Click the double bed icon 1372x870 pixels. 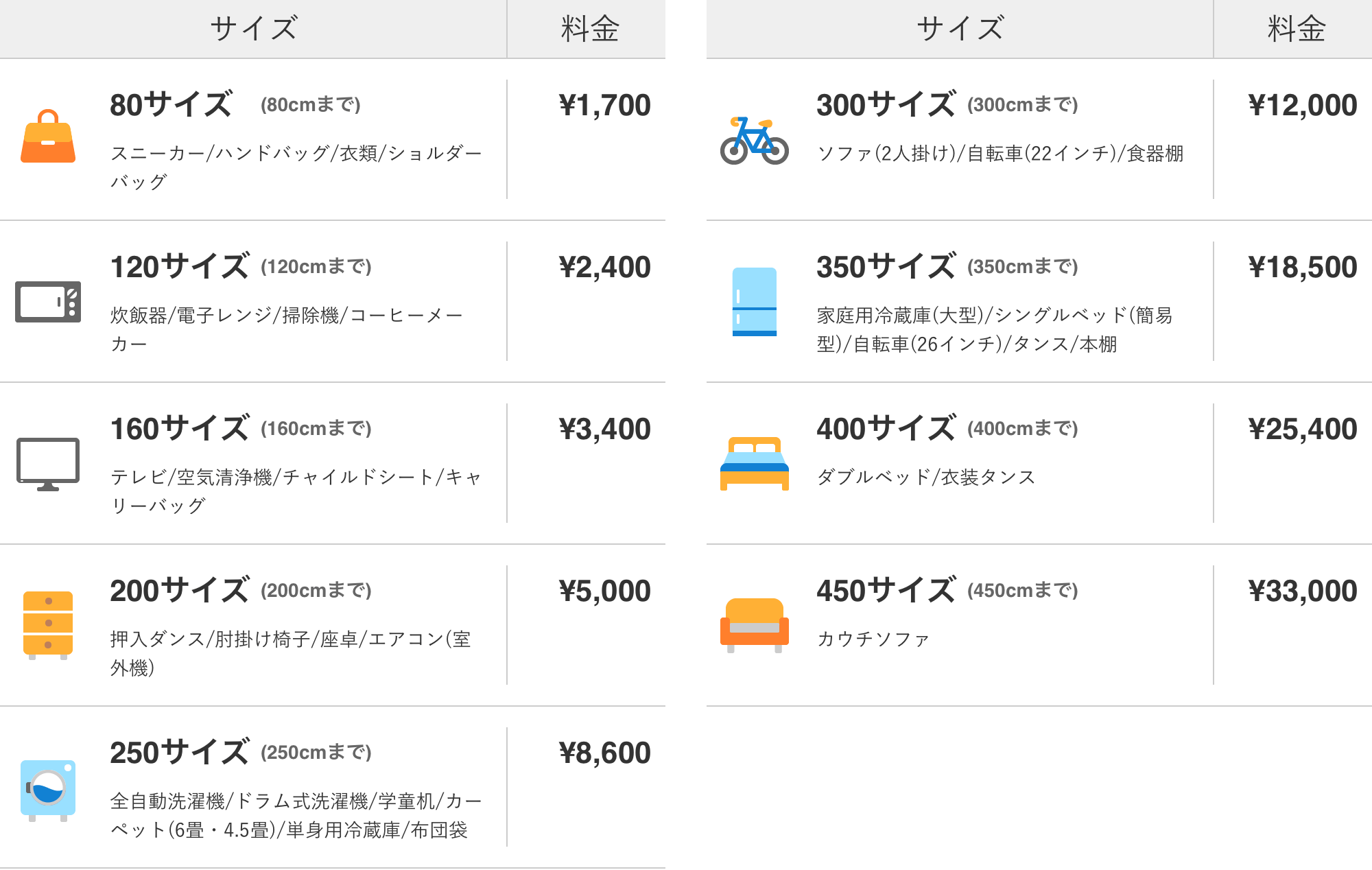tap(754, 464)
